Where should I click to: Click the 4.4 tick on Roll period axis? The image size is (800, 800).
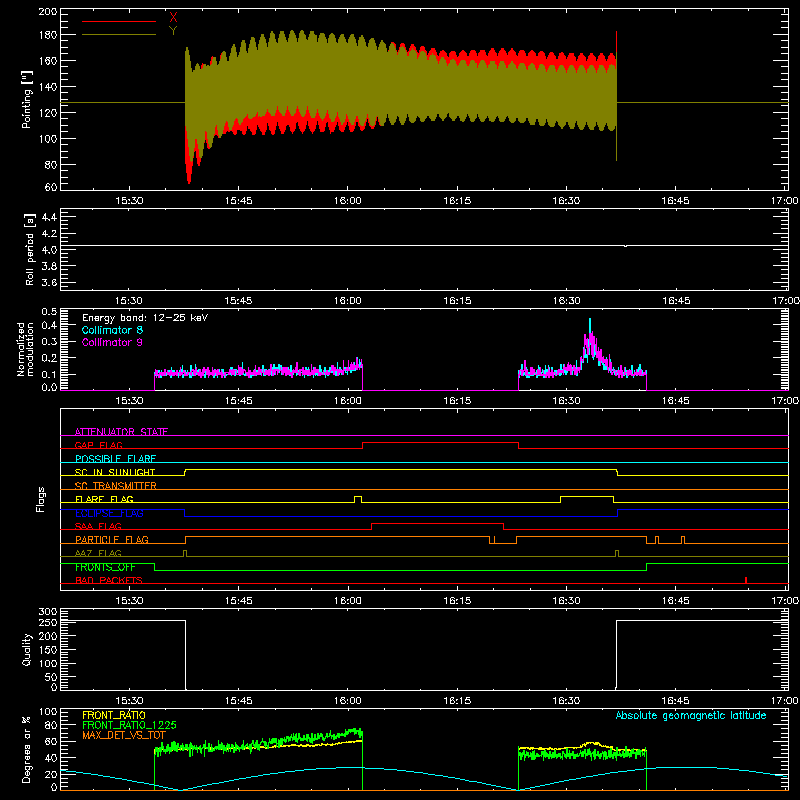[49, 217]
